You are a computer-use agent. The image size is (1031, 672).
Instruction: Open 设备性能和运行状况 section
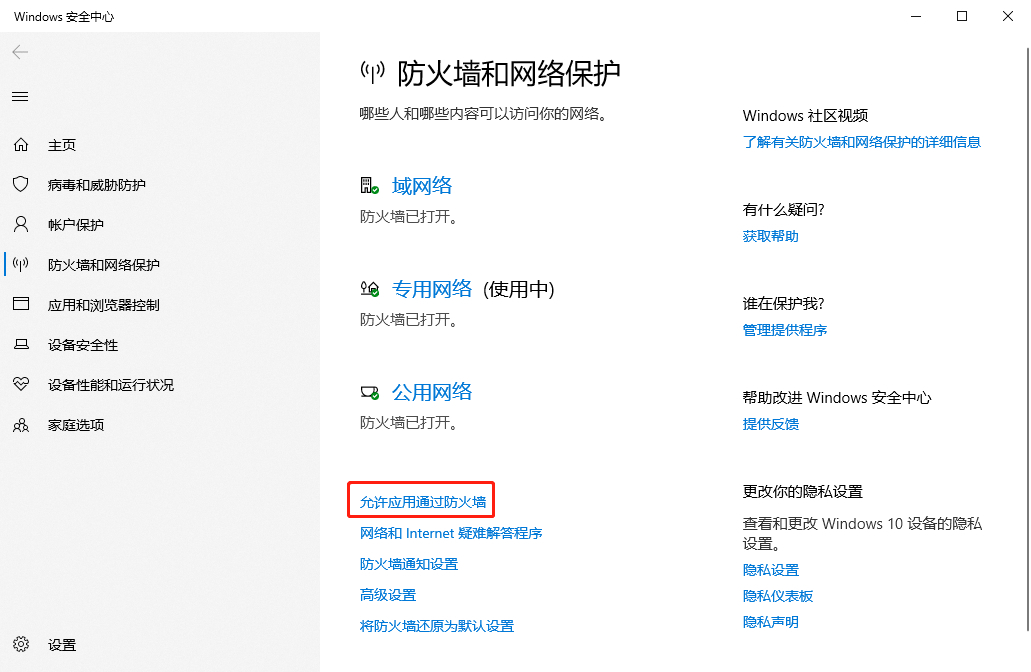point(111,385)
